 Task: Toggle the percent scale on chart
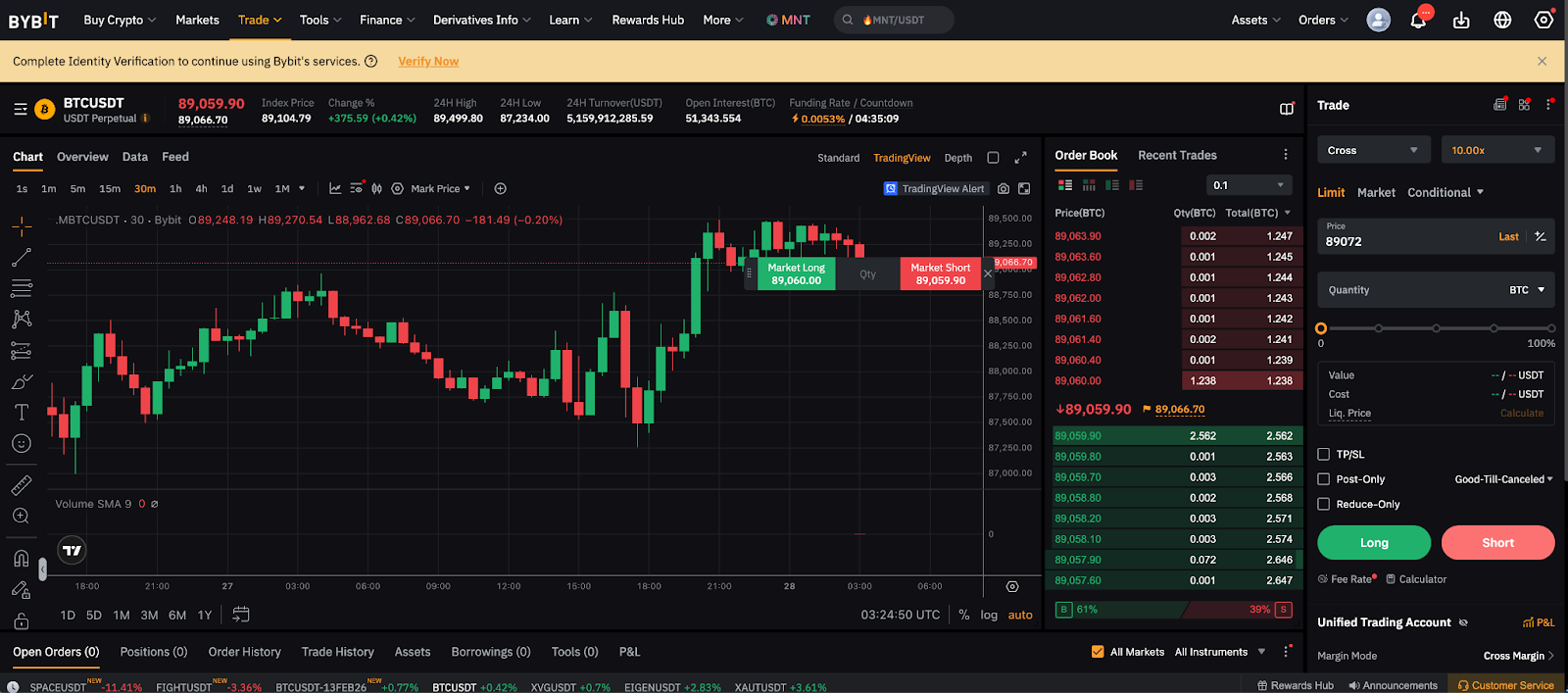964,615
